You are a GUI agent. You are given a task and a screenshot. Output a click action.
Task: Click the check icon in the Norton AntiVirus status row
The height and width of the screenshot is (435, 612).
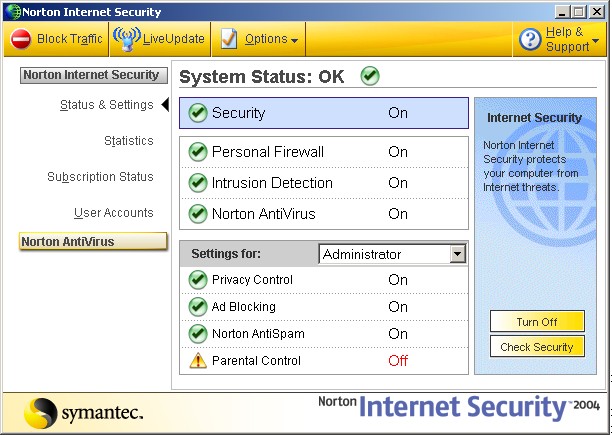(x=198, y=214)
